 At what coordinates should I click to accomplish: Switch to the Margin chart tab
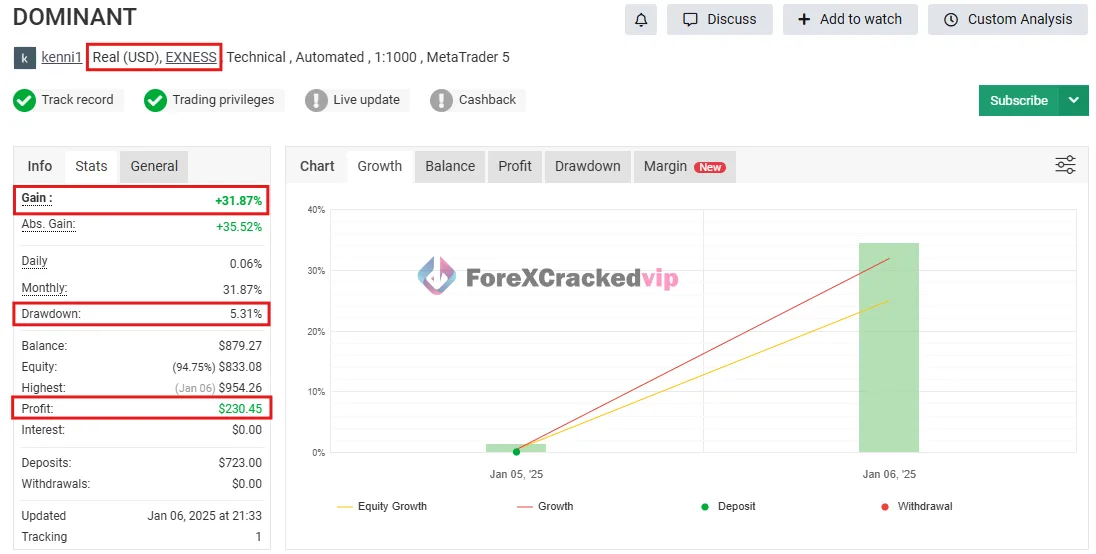[685, 166]
